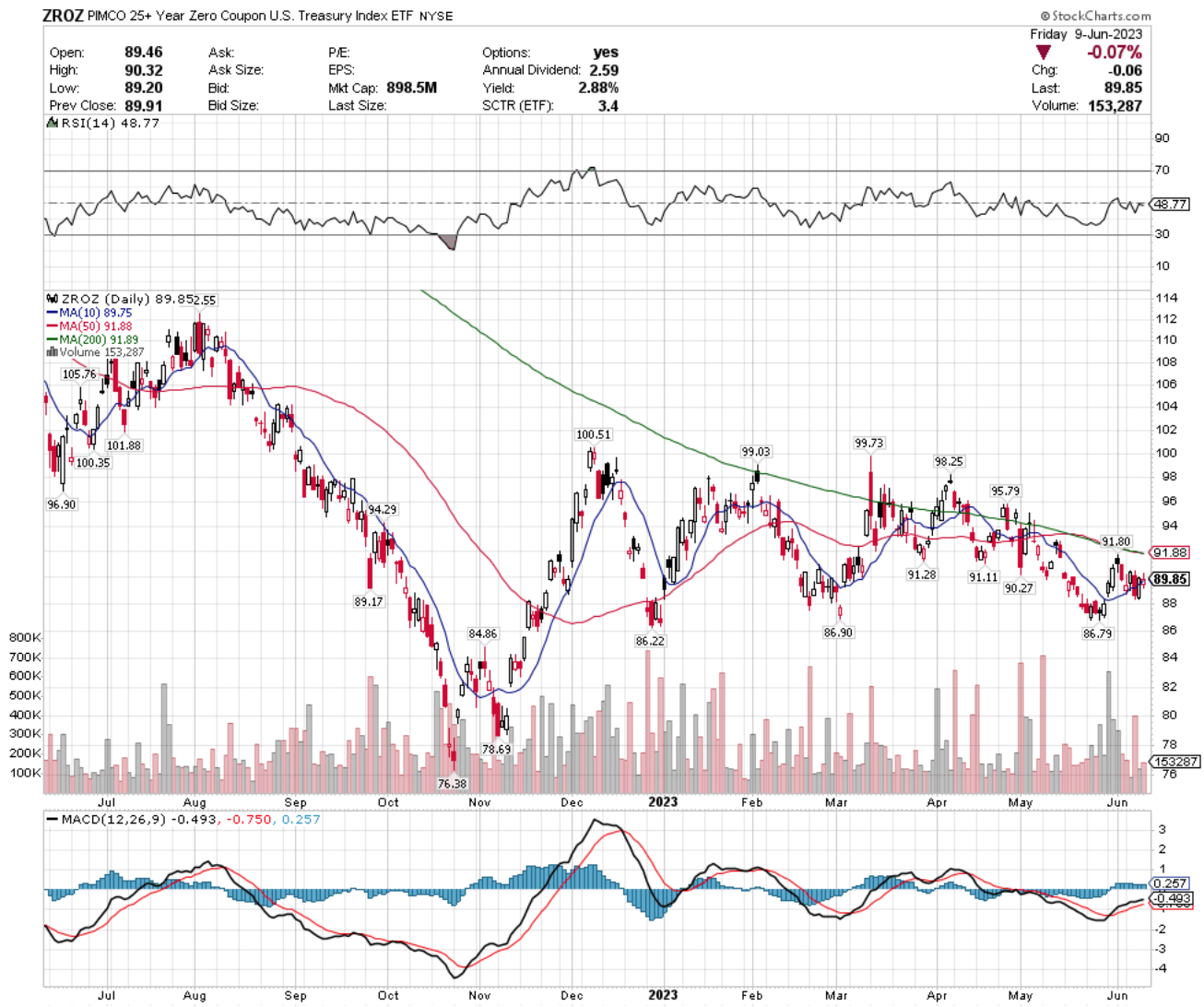Click the 100.51 December peak annotation
1204x1007 pixels.
pyautogui.click(x=594, y=434)
